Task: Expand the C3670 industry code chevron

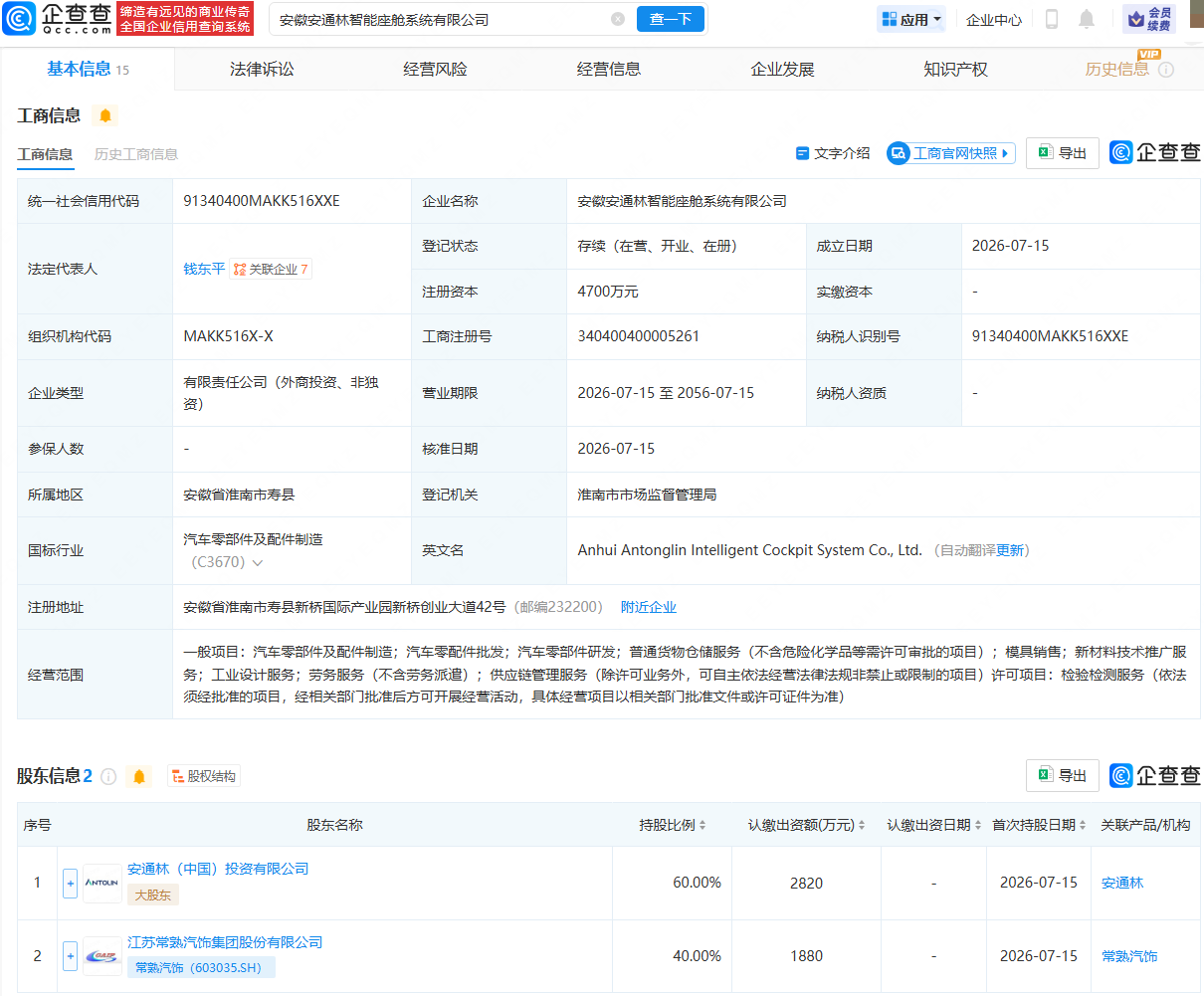Action: [x=258, y=563]
